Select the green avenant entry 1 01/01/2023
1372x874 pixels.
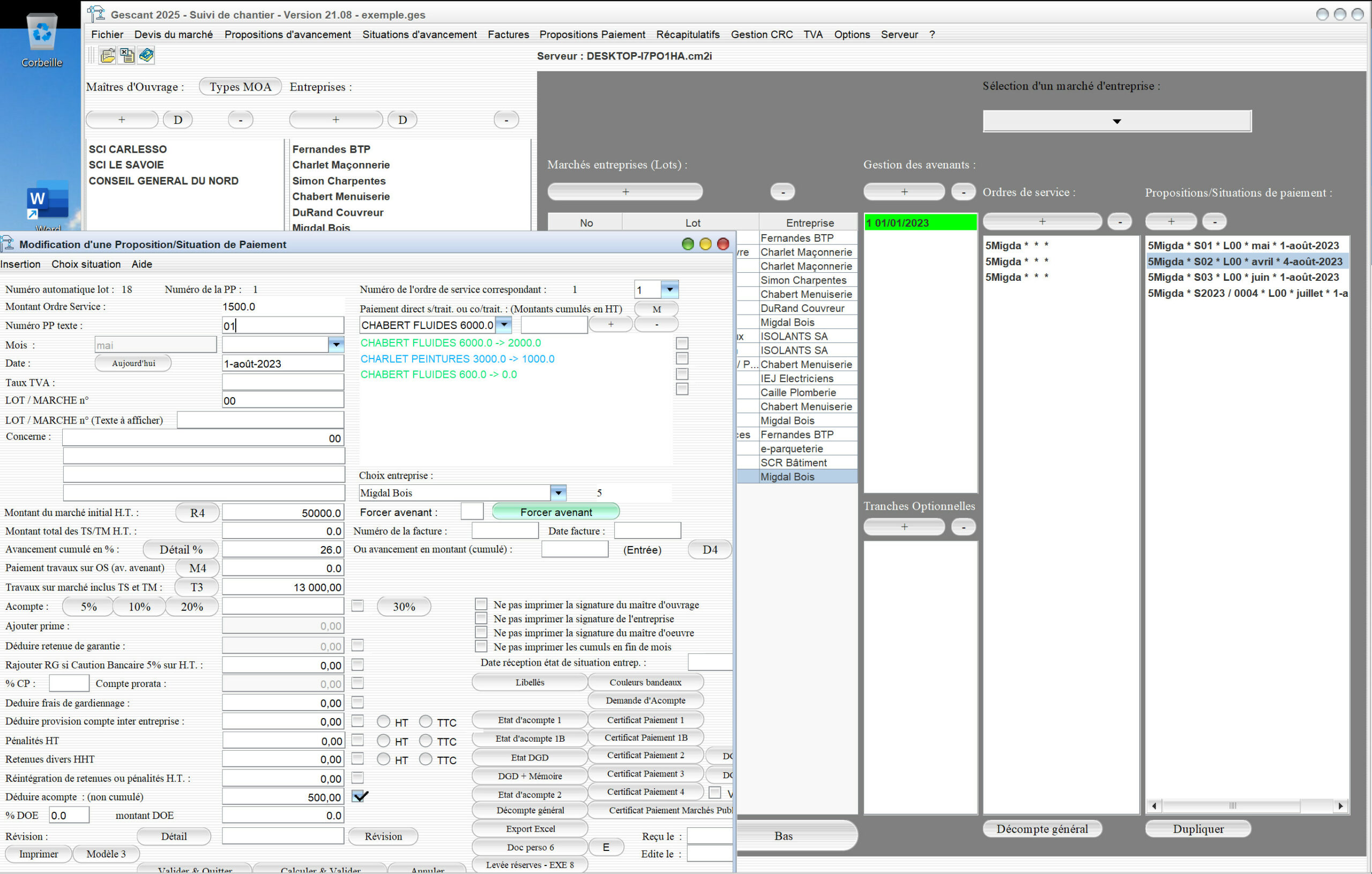point(920,223)
